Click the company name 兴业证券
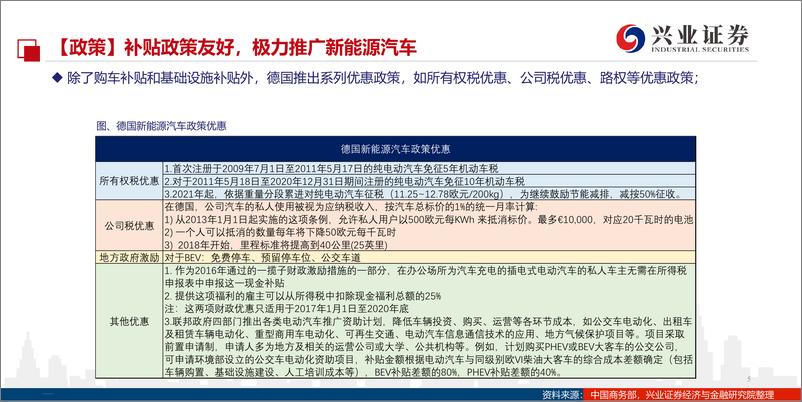The image size is (802, 402). [x=700, y=35]
